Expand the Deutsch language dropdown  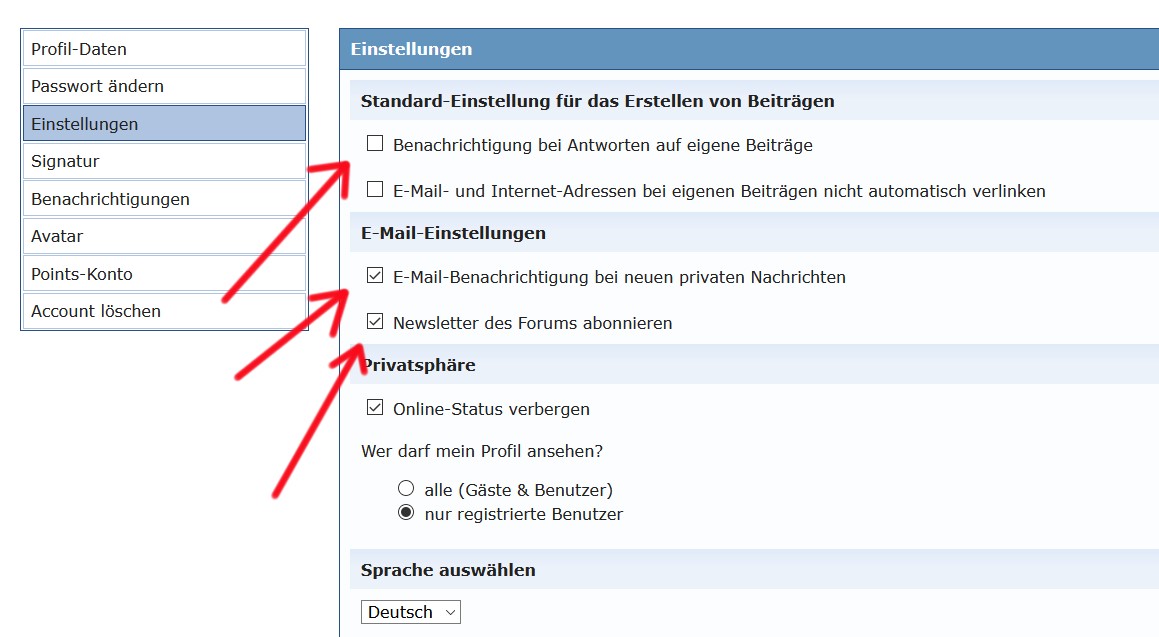410,612
